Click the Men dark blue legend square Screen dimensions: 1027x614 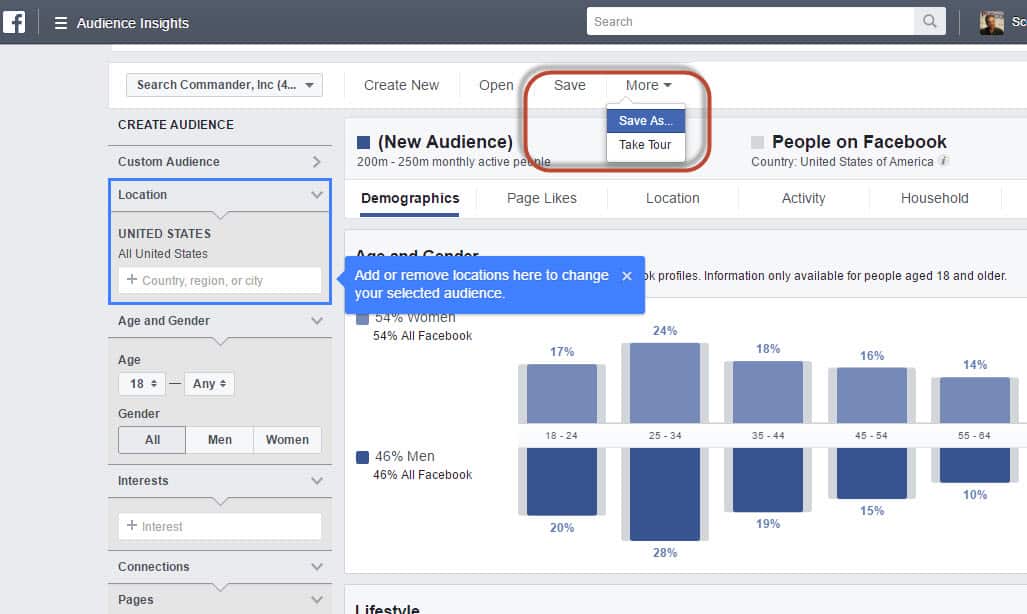click(x=362, y=457)
